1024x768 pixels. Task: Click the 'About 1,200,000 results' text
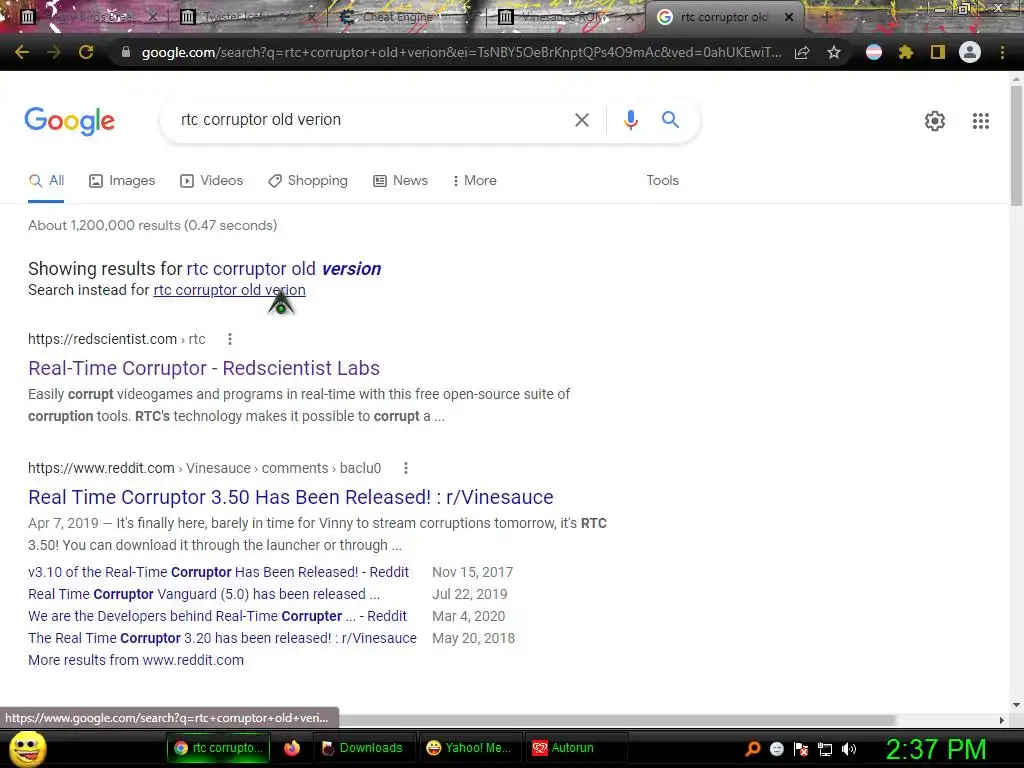(x=152, y=225)
